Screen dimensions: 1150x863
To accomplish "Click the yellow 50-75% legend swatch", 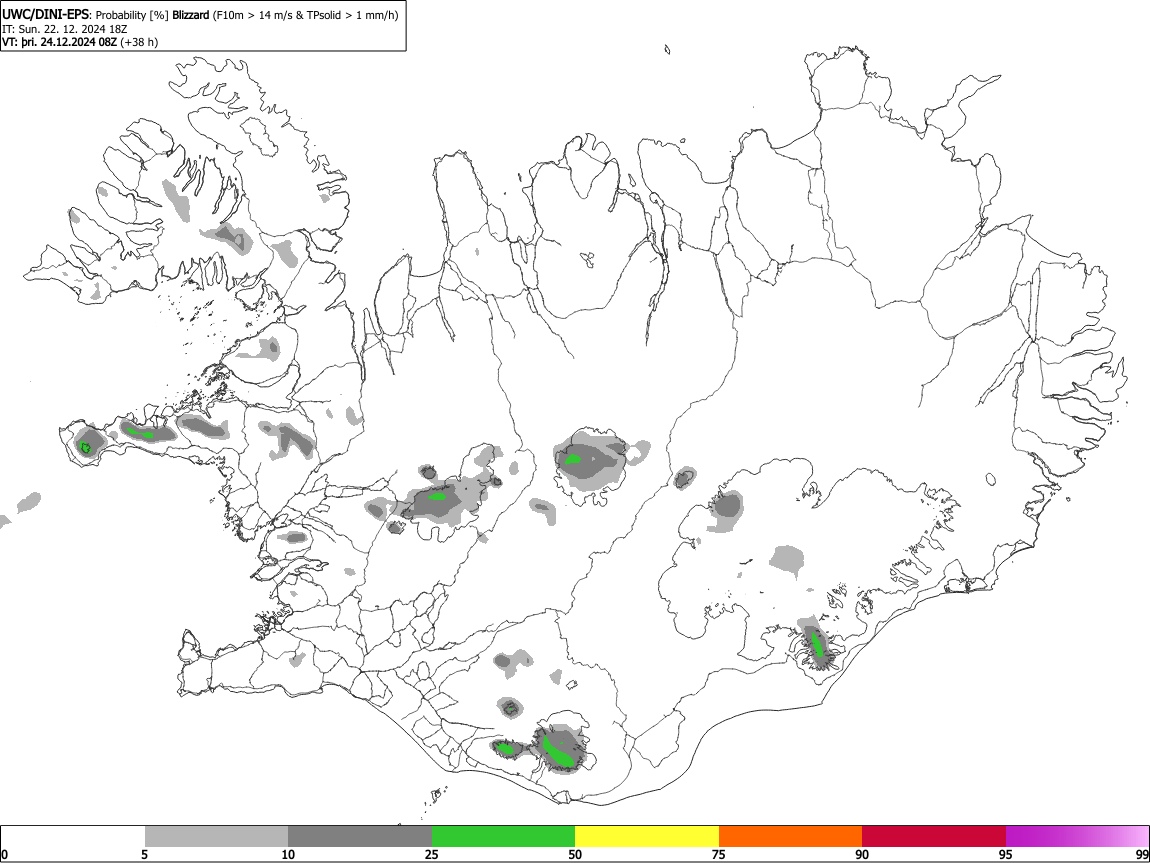I will coord(647,837).
